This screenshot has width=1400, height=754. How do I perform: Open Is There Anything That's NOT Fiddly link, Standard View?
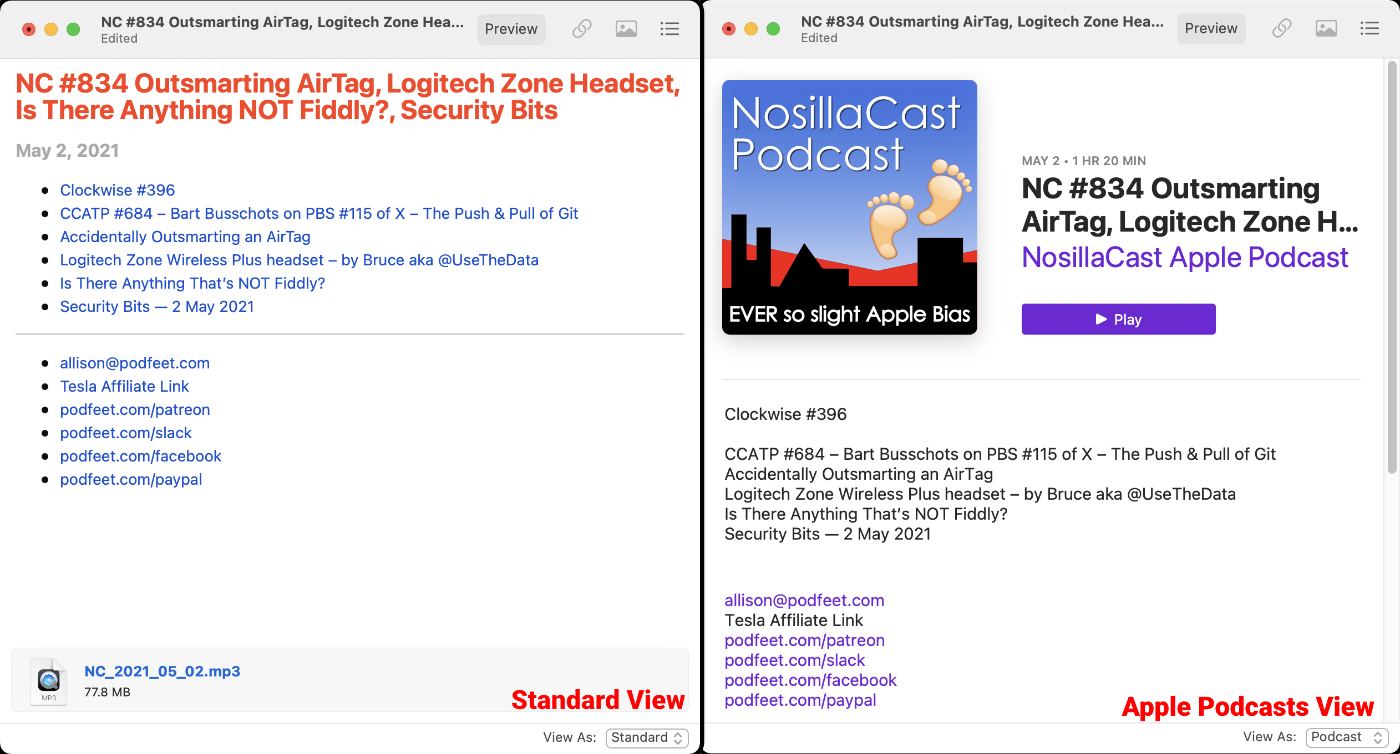[192, 283]
